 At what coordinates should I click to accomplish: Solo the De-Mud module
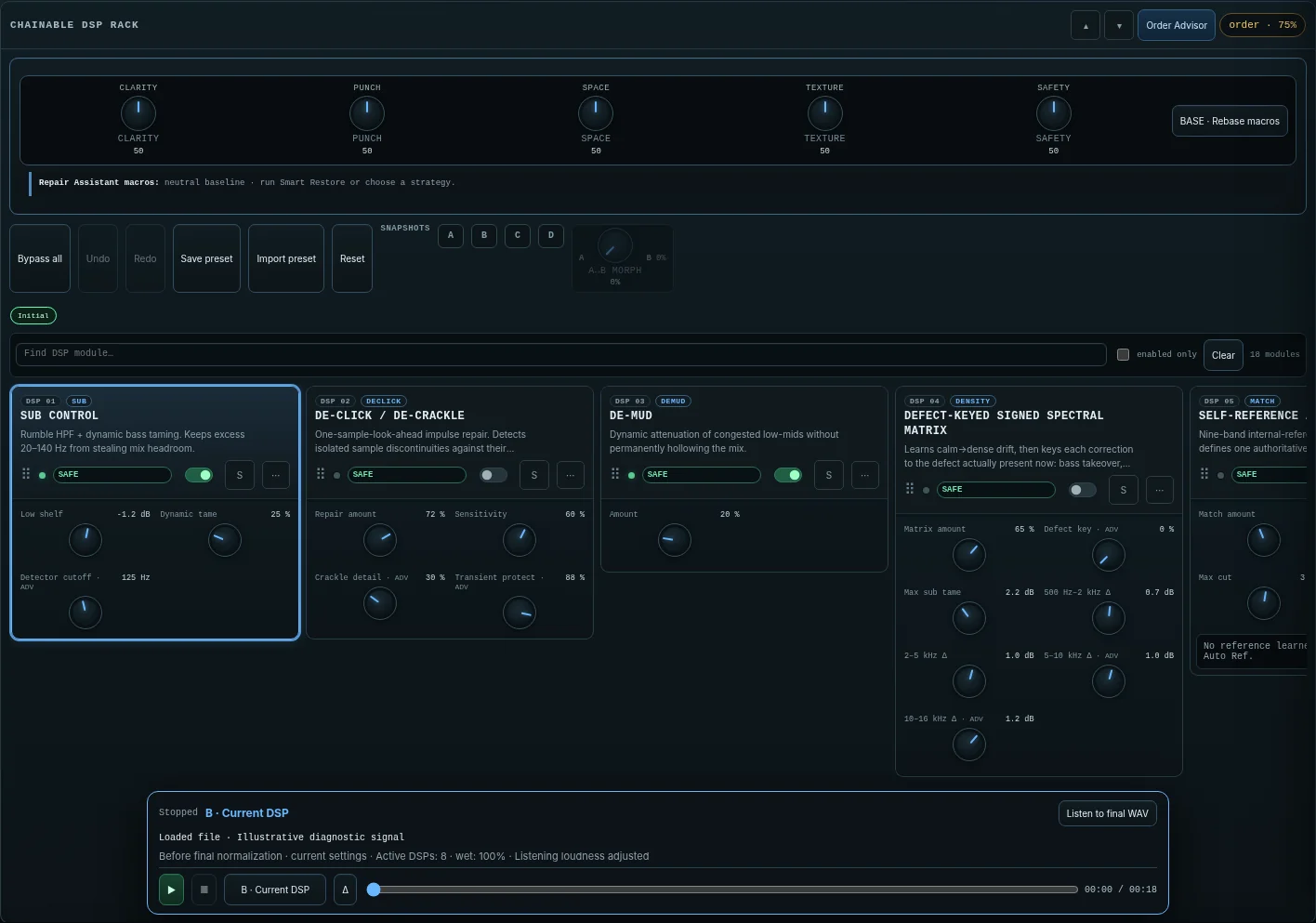[829, 475]
